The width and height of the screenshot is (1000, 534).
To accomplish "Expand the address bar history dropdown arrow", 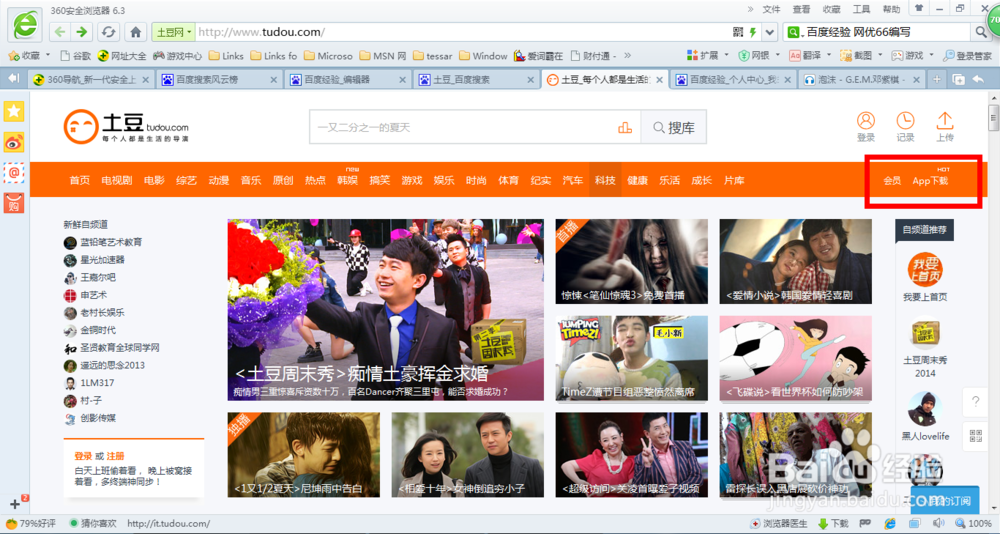I will 770,31.
